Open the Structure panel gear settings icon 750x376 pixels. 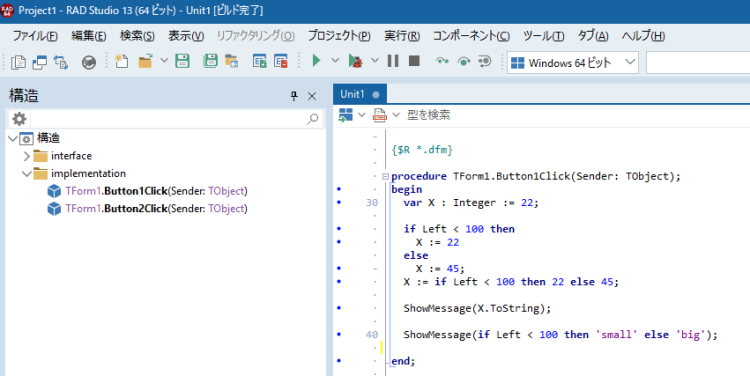(19, 119)
